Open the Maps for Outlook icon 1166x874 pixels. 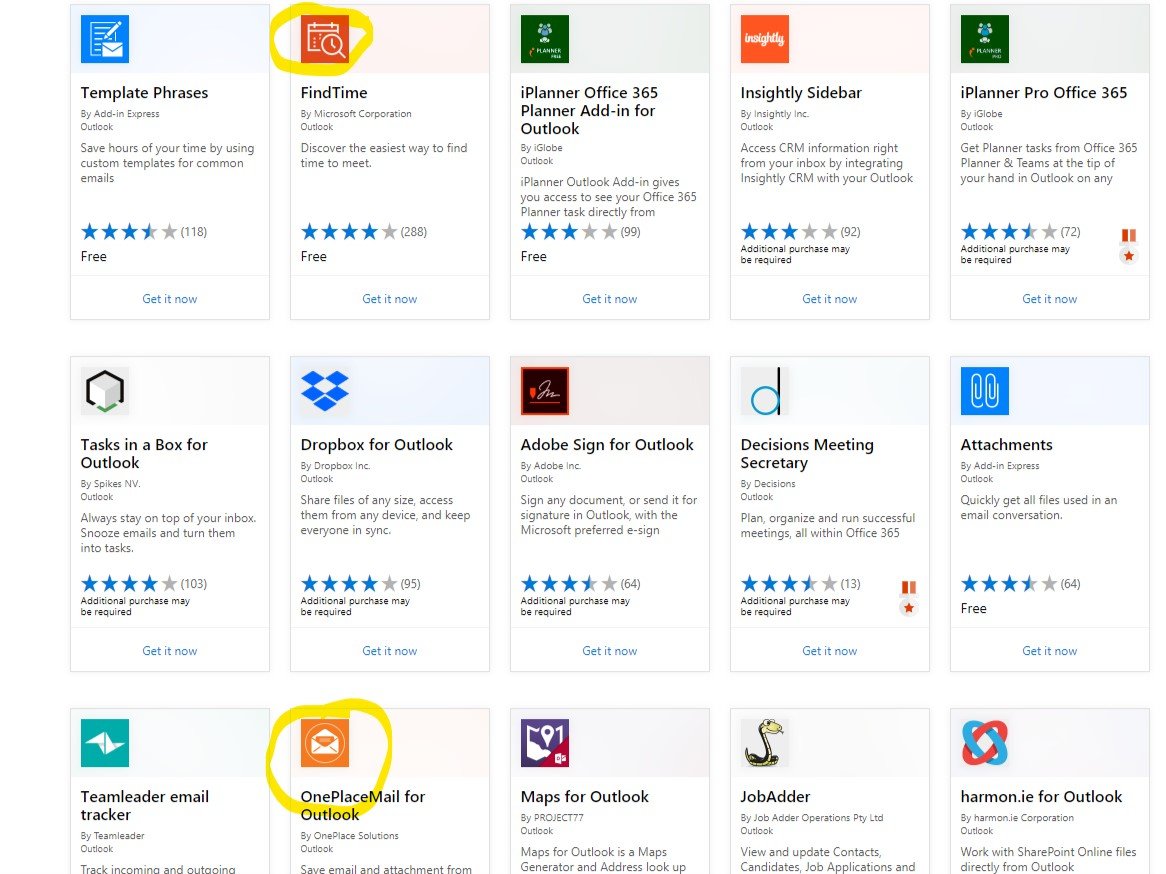pos(545,743)
